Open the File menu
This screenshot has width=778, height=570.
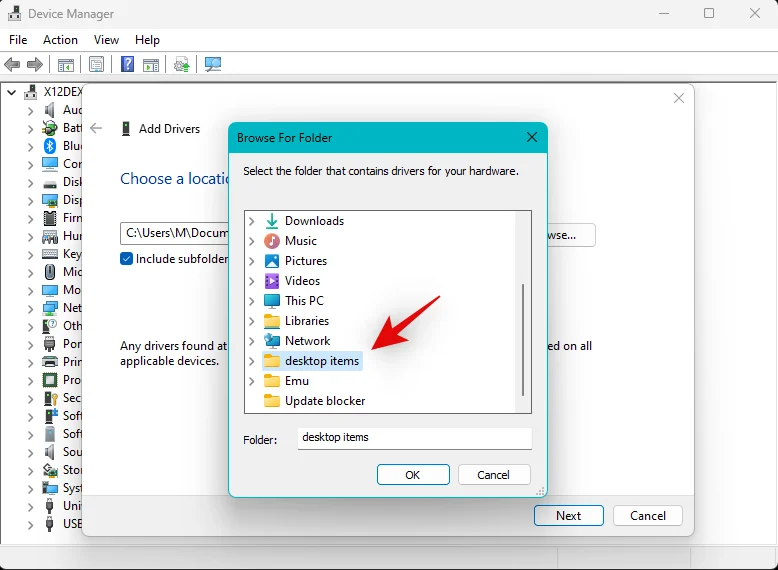tap(18, 40)
